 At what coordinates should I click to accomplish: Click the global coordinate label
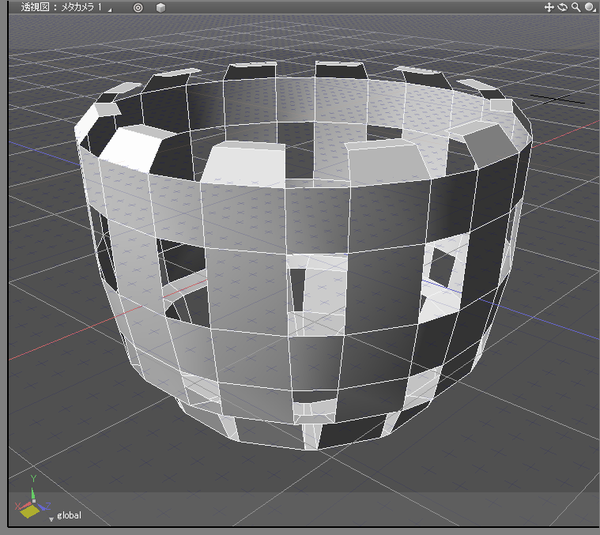tap(69, 516)
